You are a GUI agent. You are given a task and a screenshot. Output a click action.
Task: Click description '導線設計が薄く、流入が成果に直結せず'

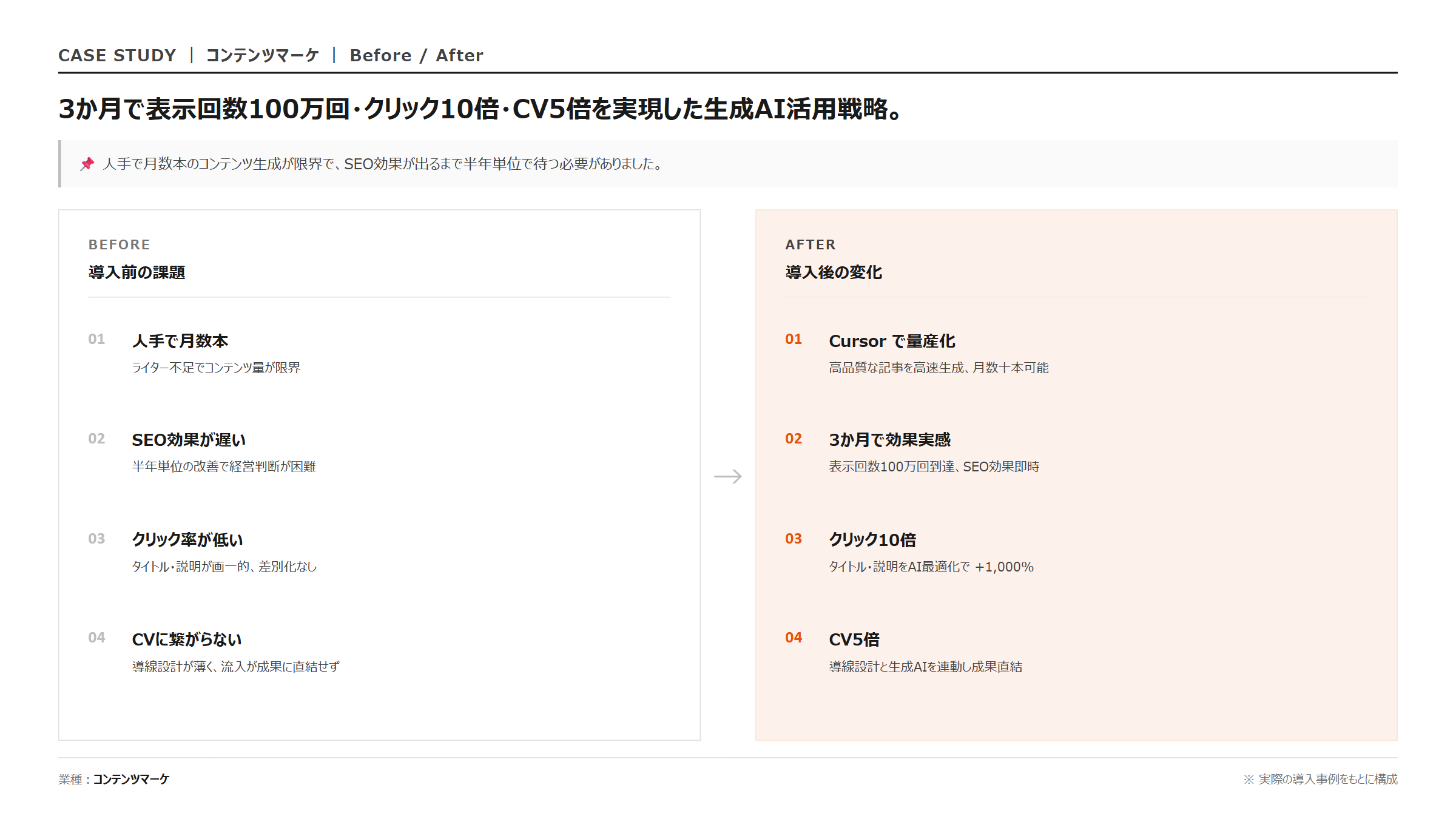(236, 667)
